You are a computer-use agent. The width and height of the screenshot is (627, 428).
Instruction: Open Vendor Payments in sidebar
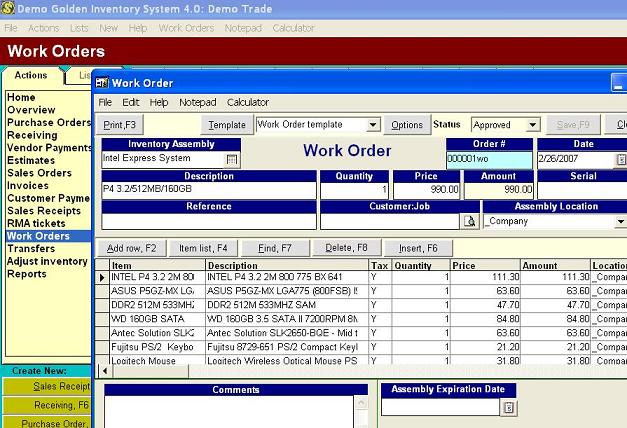click(x=49, y=148)
